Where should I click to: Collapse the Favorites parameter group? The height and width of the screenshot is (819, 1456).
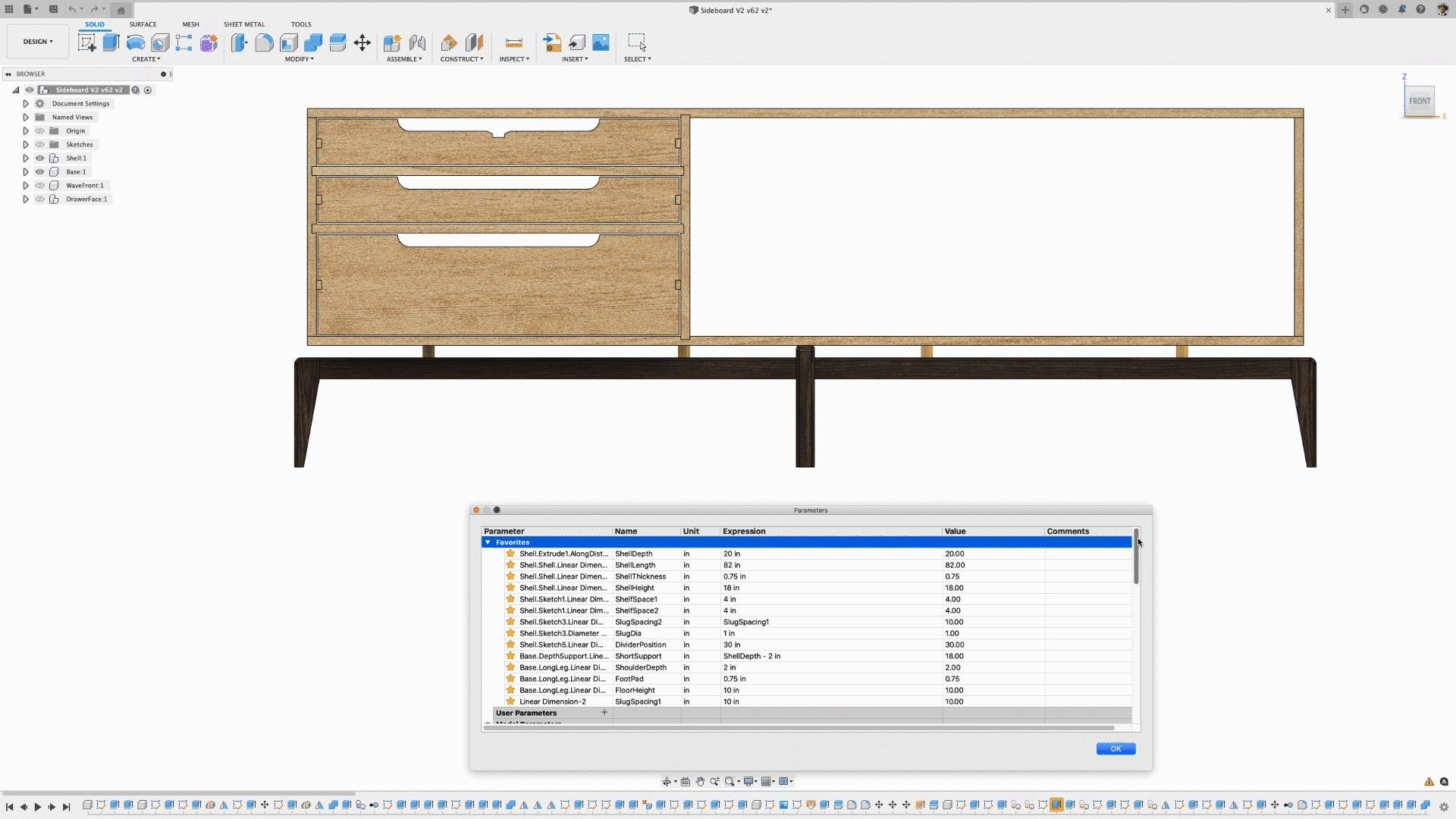[488, 542]
